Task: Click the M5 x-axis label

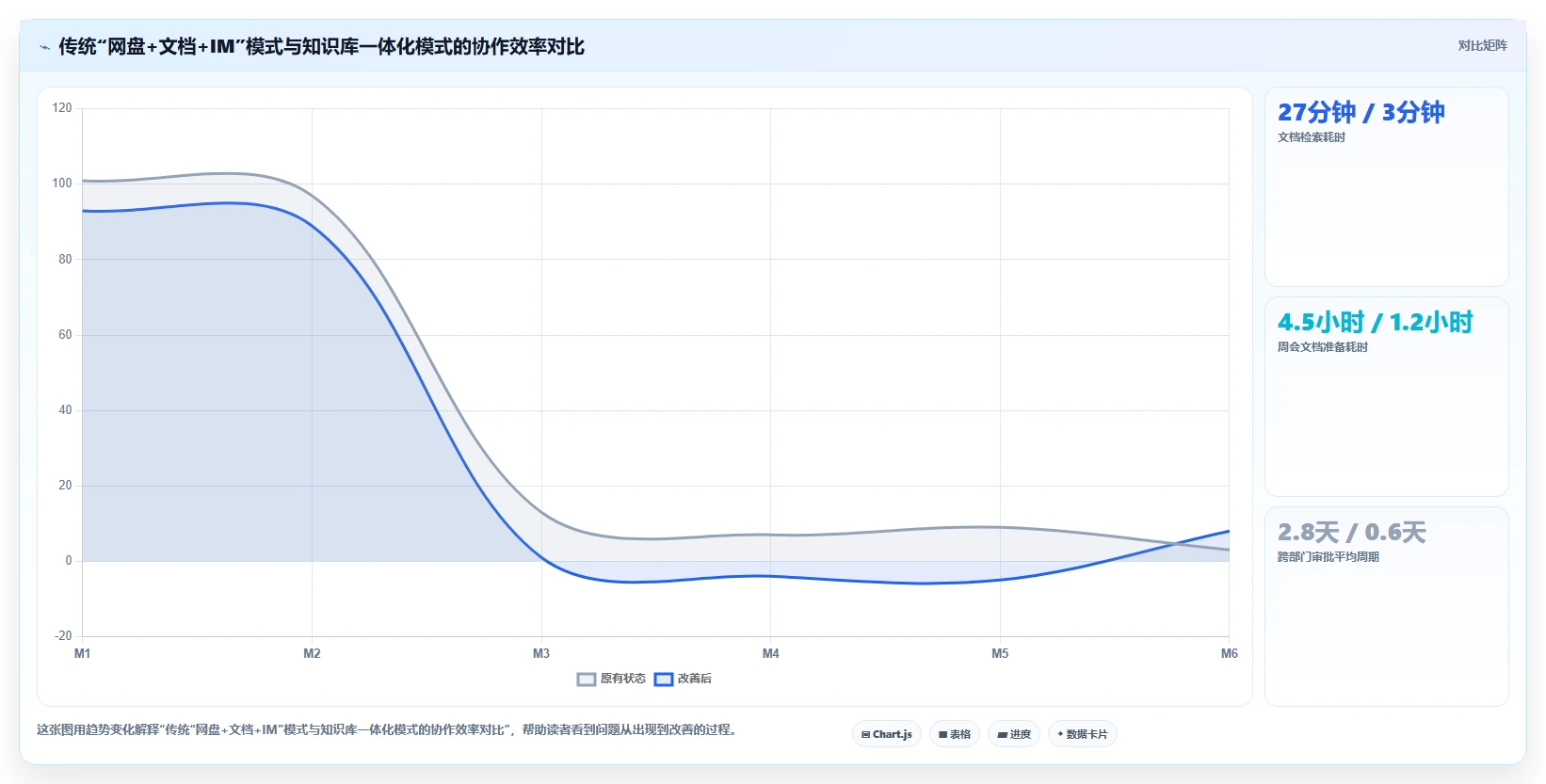Action: 1000,653
